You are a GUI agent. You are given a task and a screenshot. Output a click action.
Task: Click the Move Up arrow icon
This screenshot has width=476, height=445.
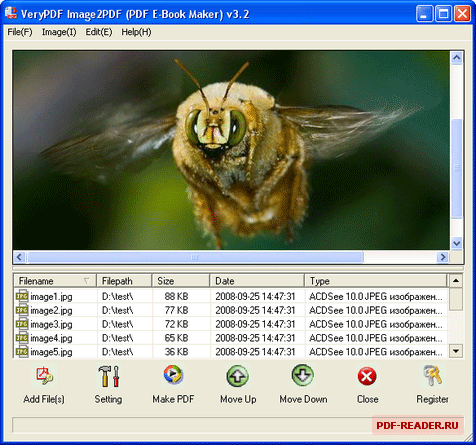(x=237, y=376)
